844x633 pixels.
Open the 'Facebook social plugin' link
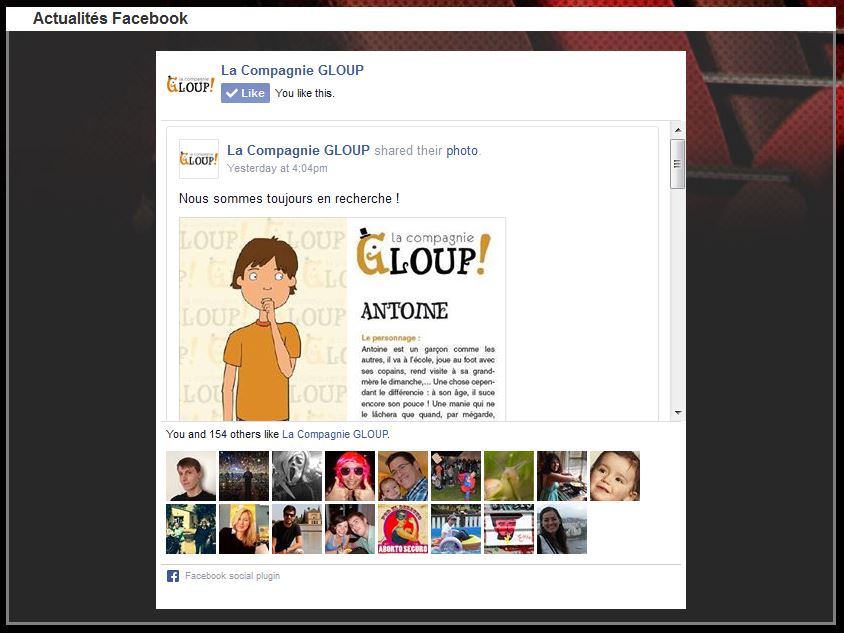(233, 576)
